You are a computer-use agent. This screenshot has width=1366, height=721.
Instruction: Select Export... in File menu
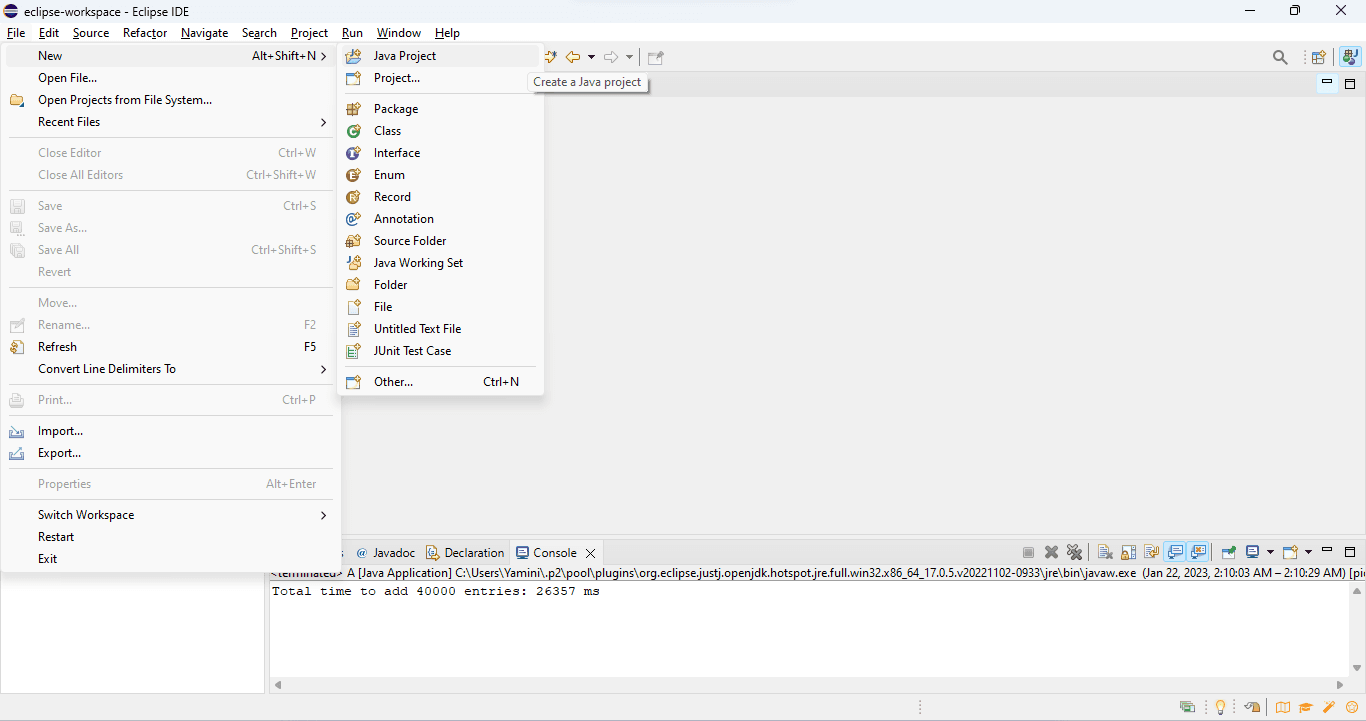(170, 453)
